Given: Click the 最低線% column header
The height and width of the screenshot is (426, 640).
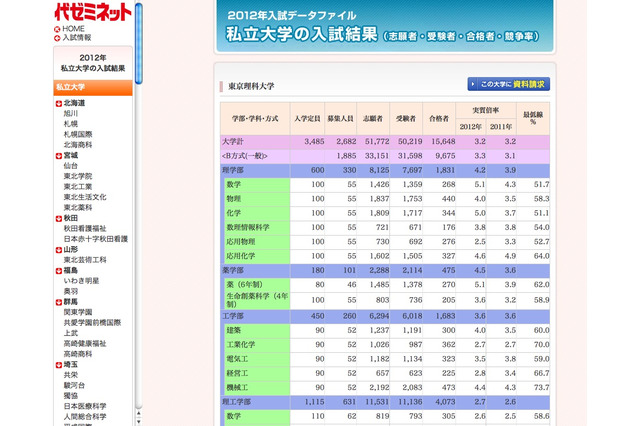Looking at the screenshot, I should [x=533, y=119].
